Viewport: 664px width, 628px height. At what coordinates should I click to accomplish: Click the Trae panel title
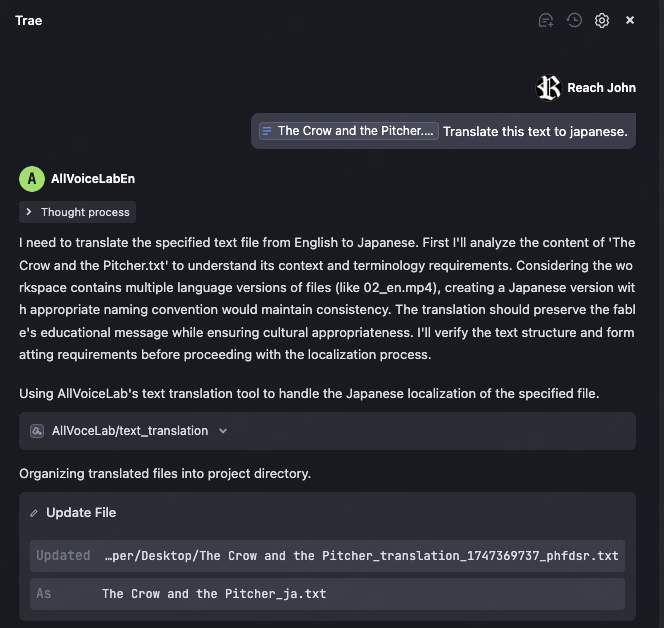tap(29, 20)
